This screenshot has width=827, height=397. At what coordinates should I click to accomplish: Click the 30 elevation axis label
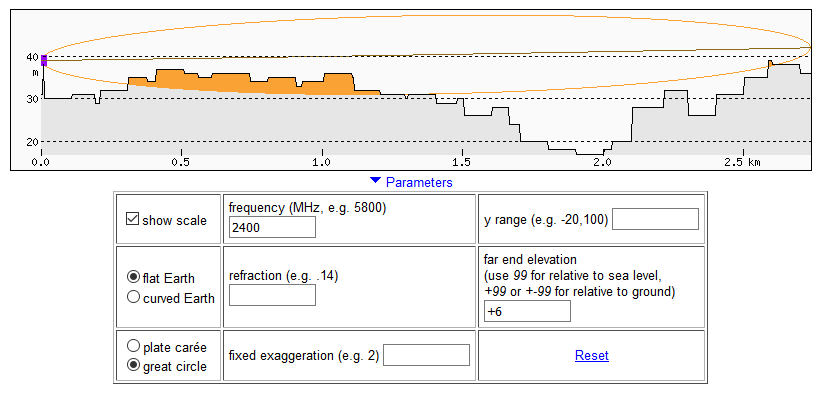(x=32, y=99)
